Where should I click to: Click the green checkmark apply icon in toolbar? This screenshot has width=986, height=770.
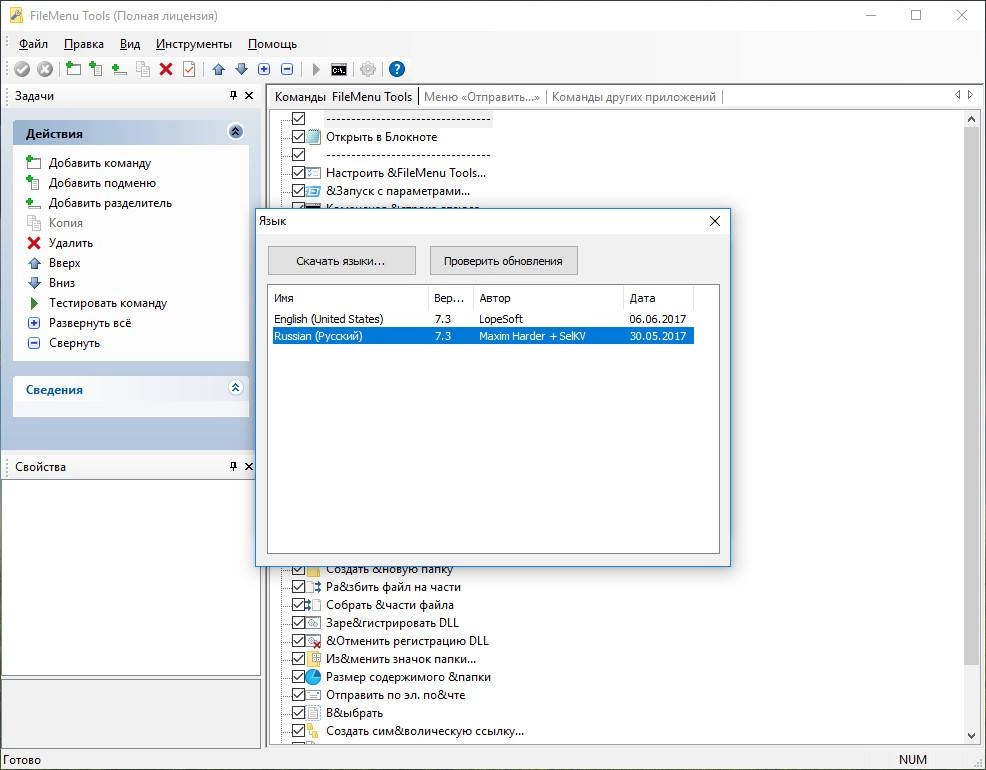[22, 69]
